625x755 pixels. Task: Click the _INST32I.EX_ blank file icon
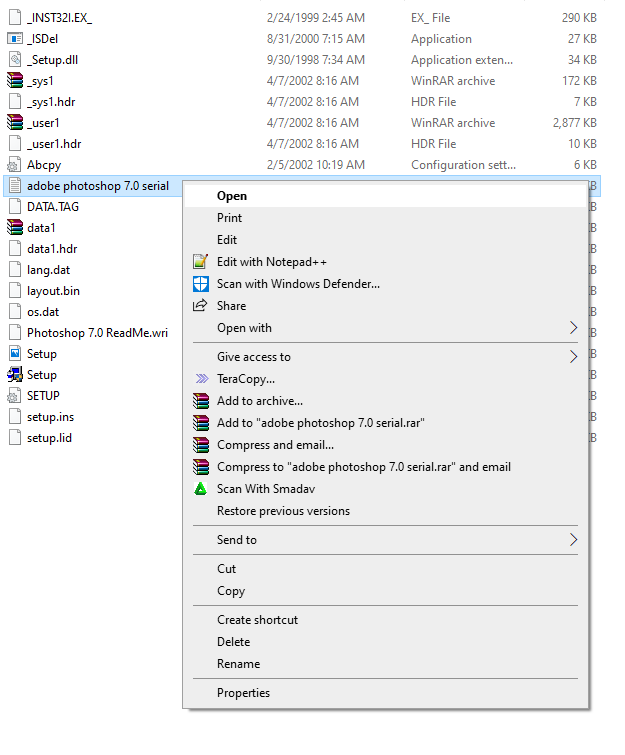tap(15, 17)
